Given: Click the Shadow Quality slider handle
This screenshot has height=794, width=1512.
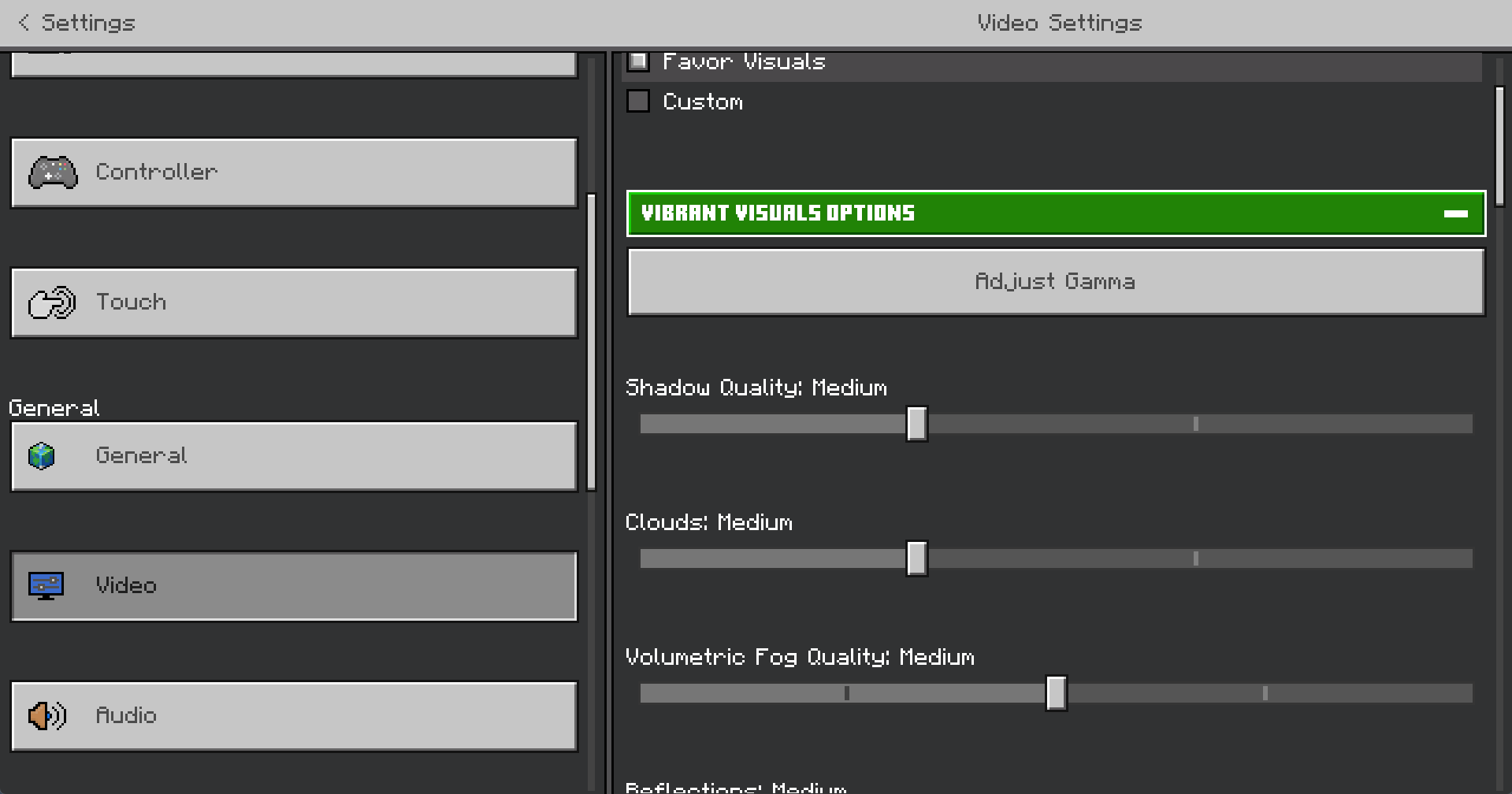Looking at the screenshot, I should [916, 424].
